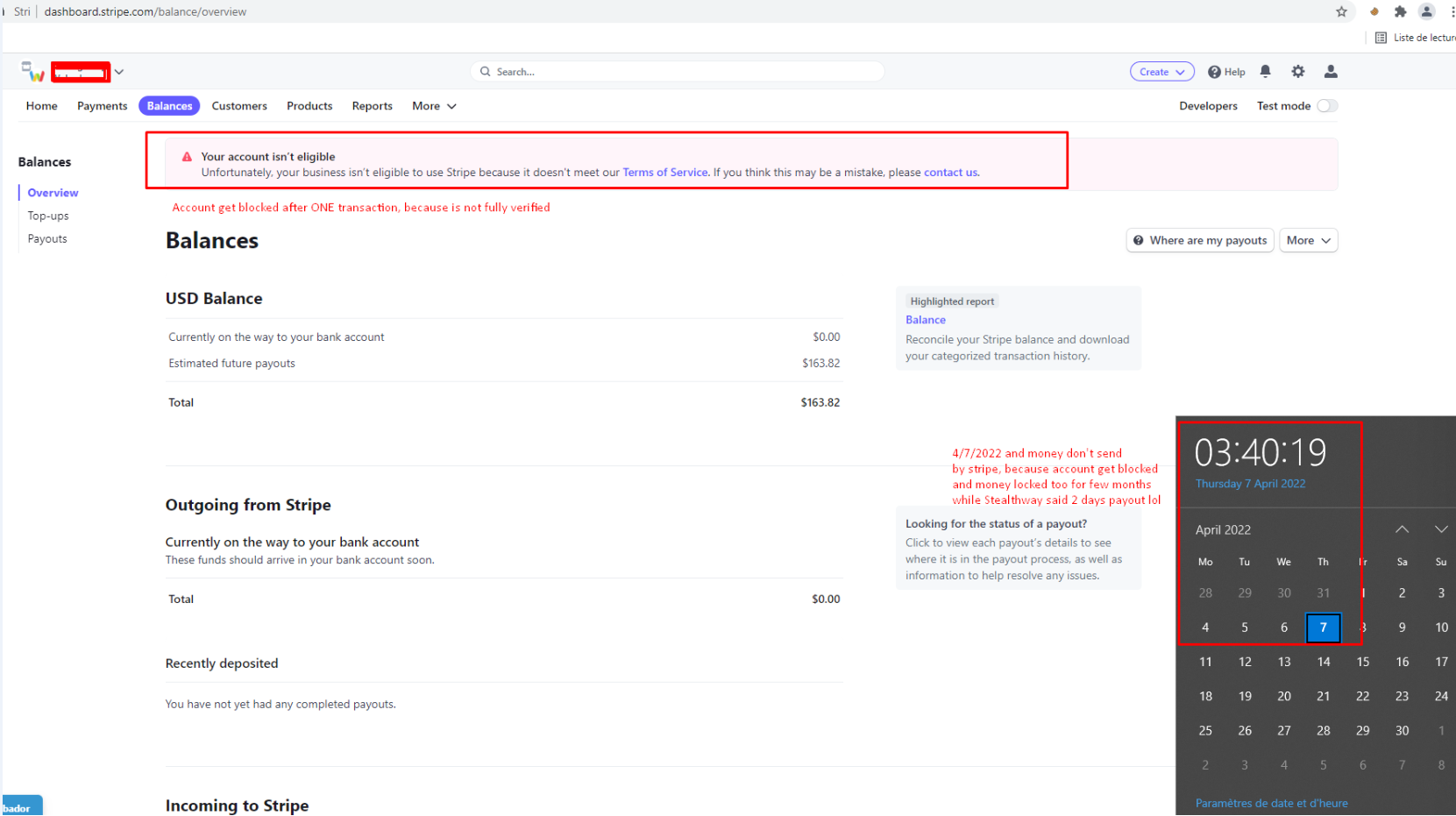Select April 14 in calendar
The image size is (1456, 816).
click(x=1323, y=662)
